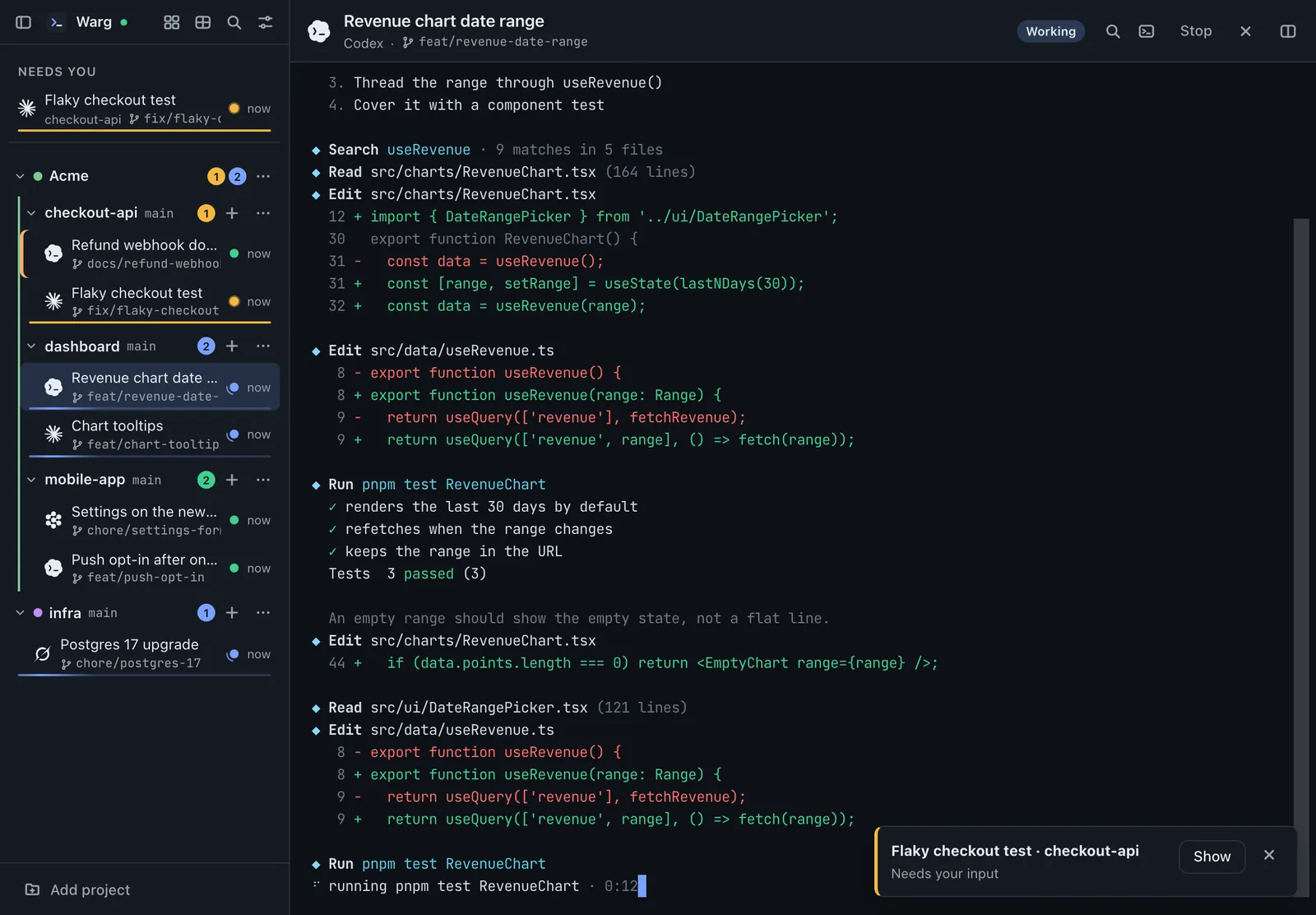This screenshot has height=915, width=1316.
Task: Click the feat/revenue-date-range branch label in header
Action: coord(495,42)
